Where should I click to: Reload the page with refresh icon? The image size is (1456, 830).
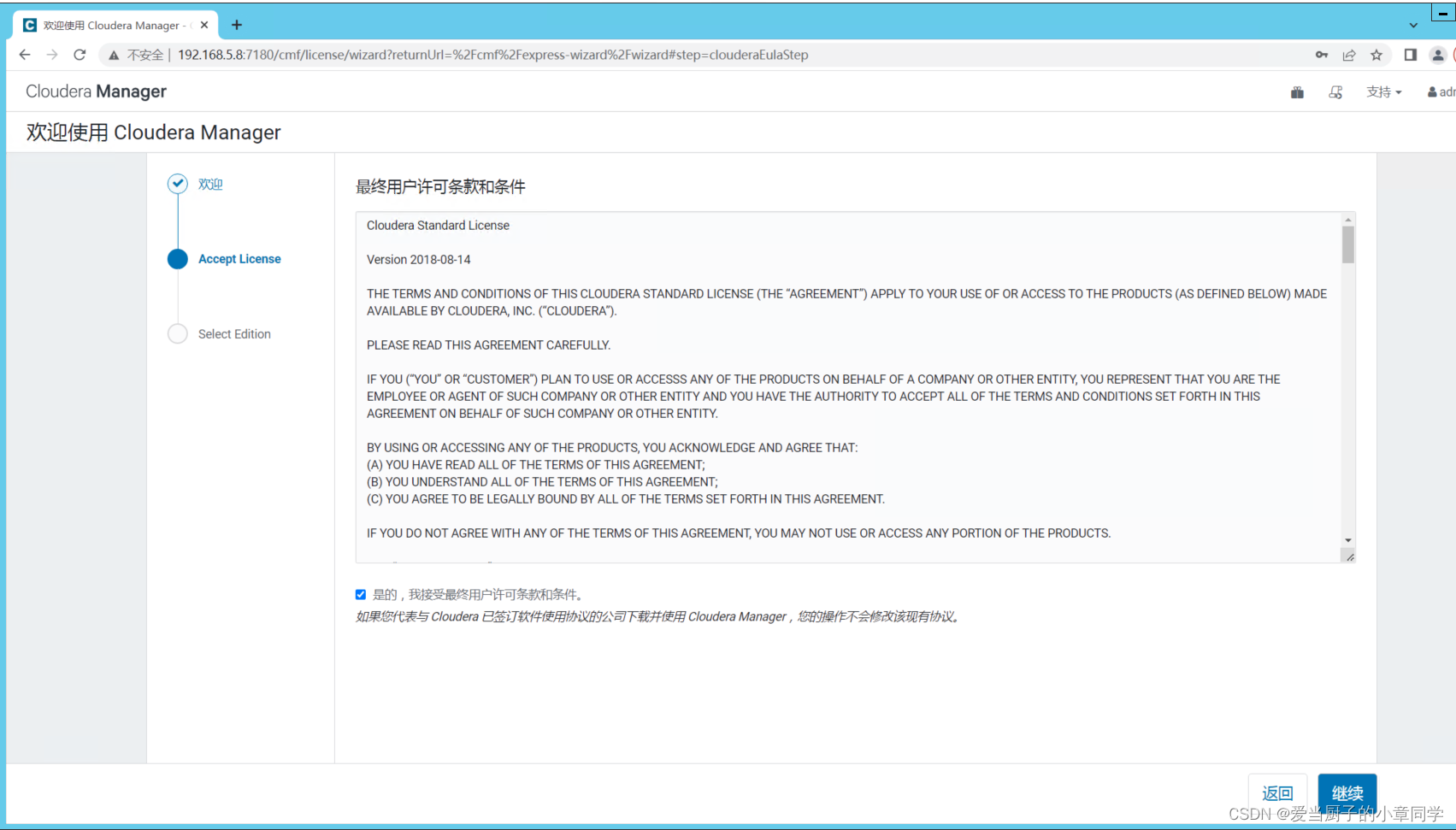[x=80, y=55]
